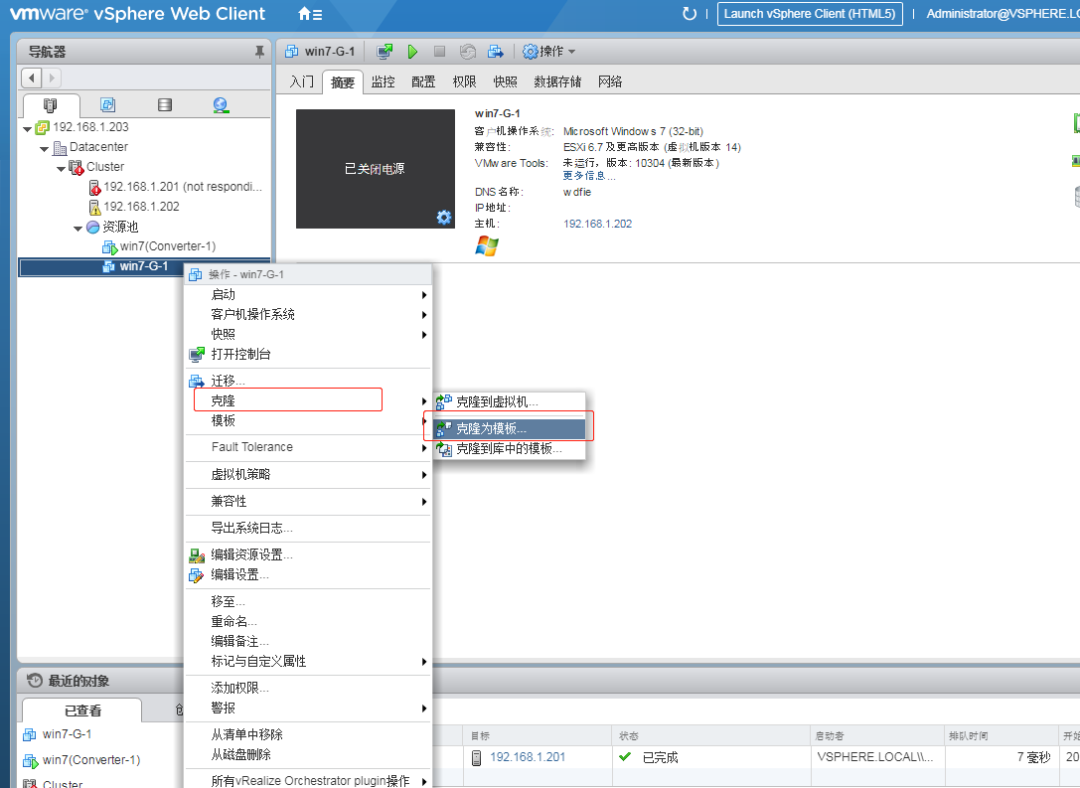Go back using navigator history arrow

point(32,78)
